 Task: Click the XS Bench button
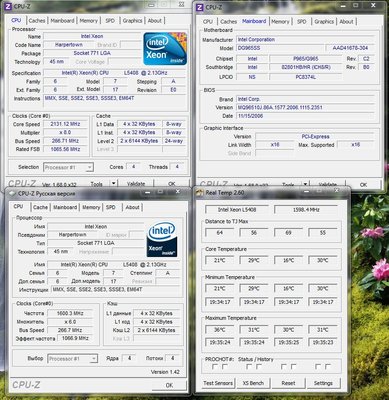click(253, 383)
